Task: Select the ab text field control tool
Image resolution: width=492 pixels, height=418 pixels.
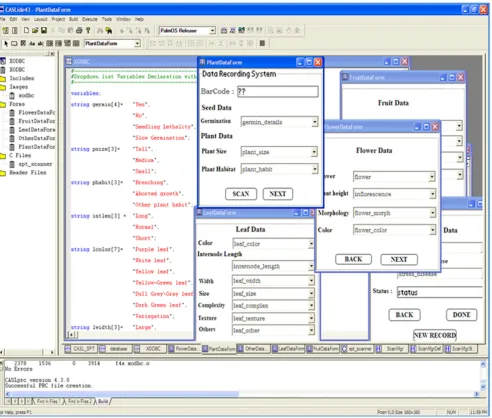Action: coord(40,43)
